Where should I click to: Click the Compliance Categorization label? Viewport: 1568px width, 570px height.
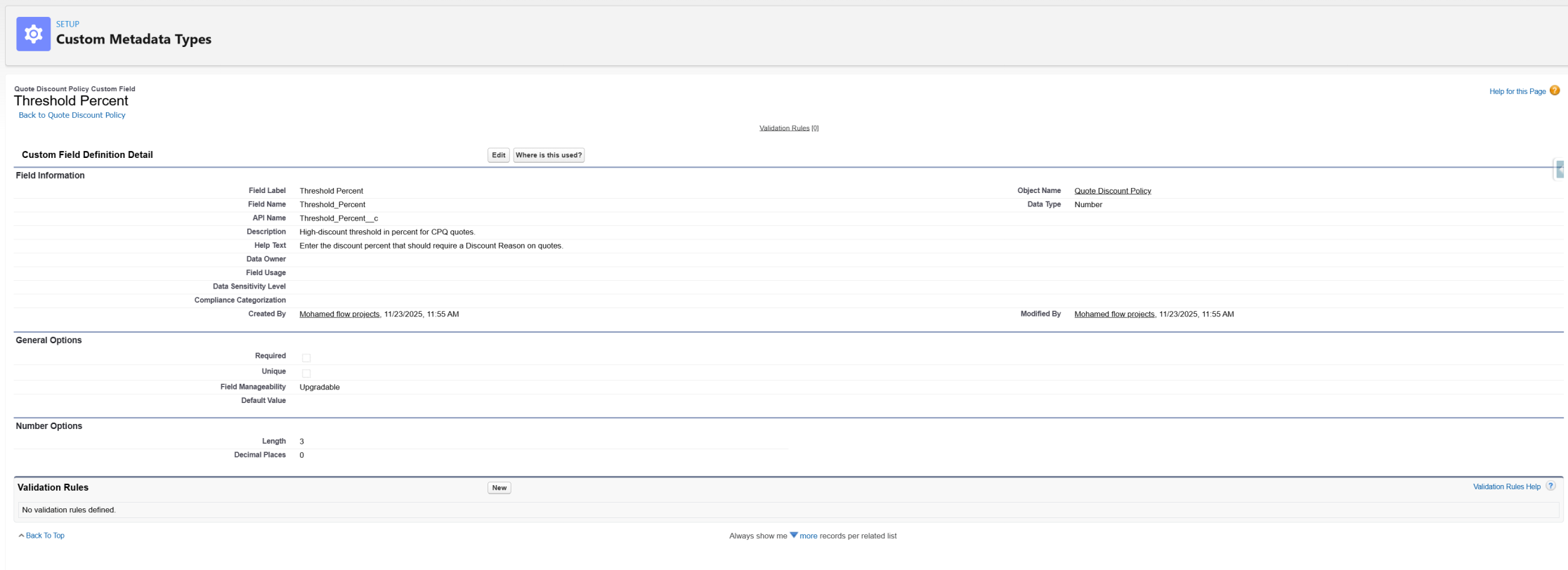240,300
